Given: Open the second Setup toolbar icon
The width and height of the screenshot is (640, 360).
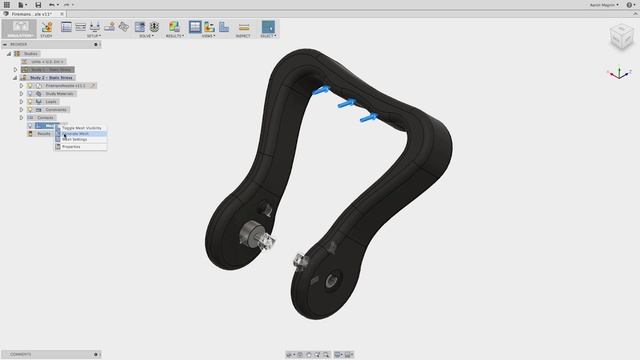Looking at the screenshot, I should (81, 27).
